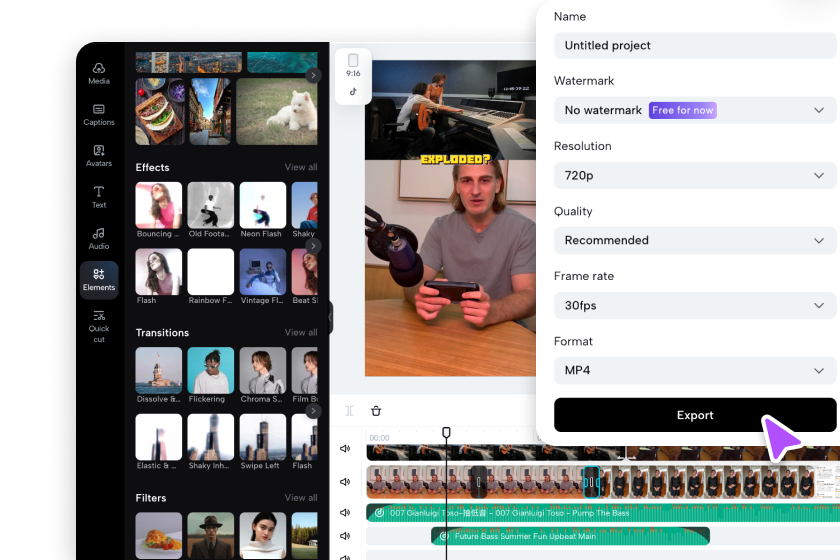Open the Text panel
Screen dimensions: 840x560
(x=99, y=197)
